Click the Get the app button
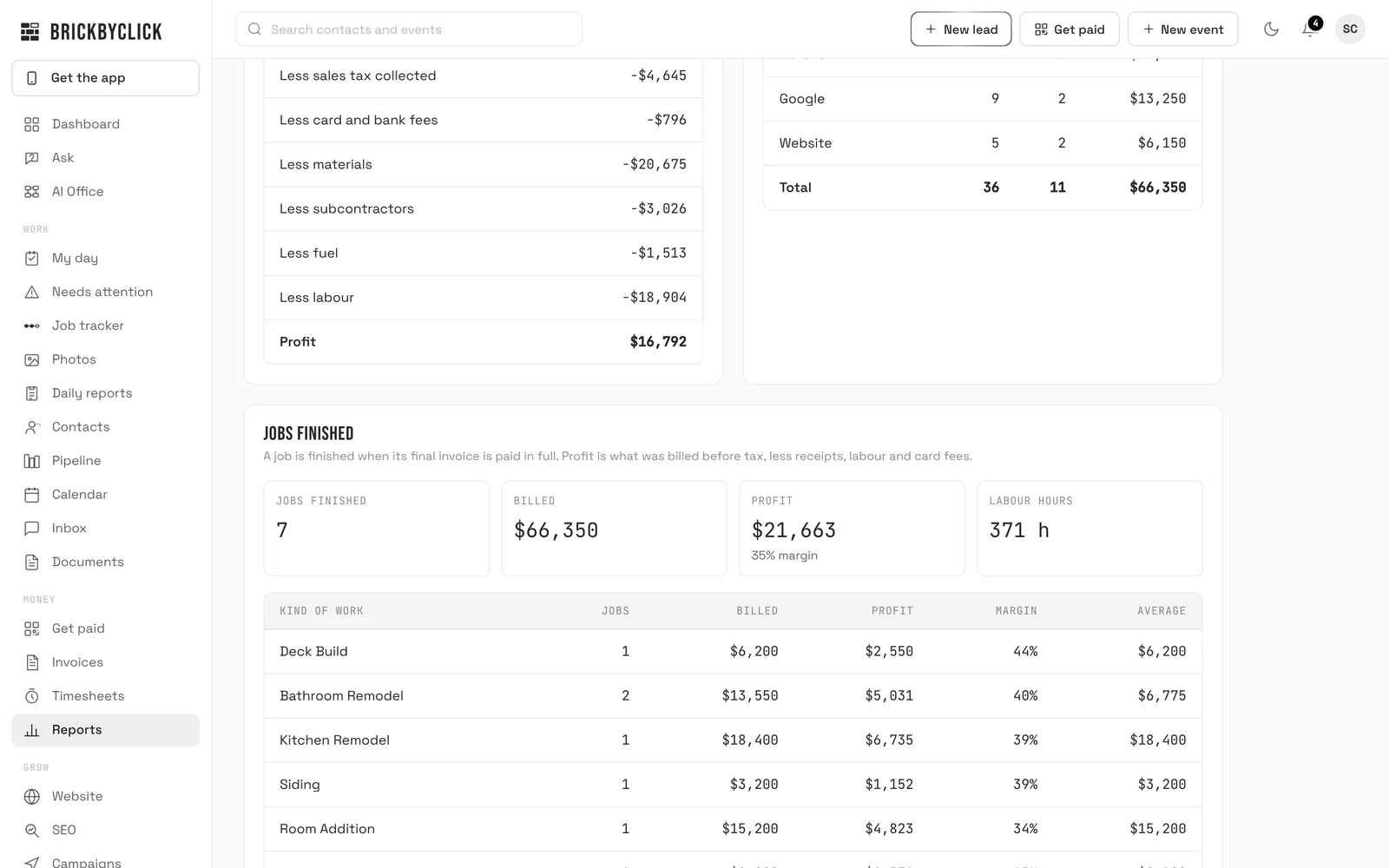1389x868 pixels. 105,78
